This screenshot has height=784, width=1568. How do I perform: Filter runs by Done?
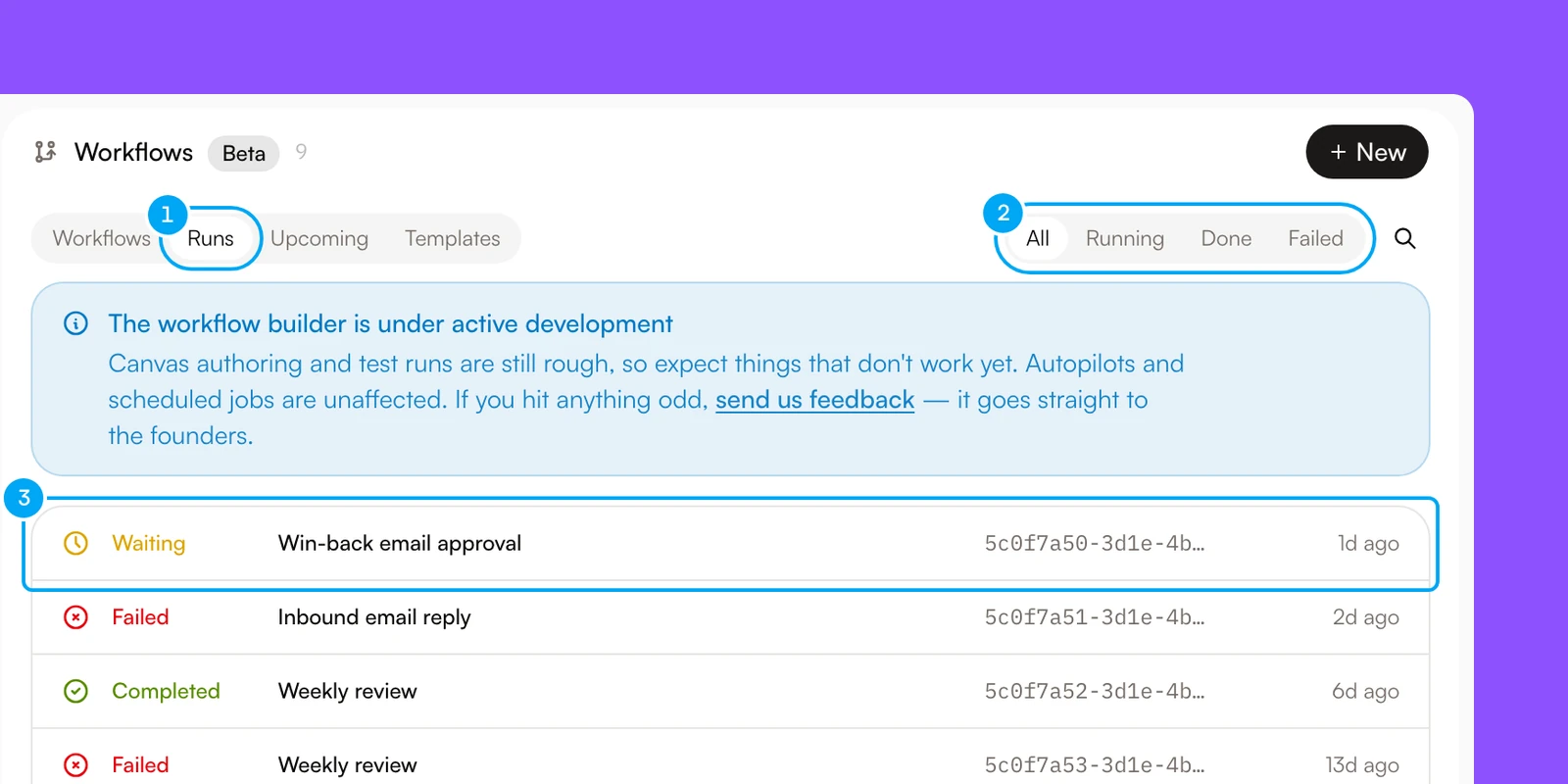point(1226,238)
